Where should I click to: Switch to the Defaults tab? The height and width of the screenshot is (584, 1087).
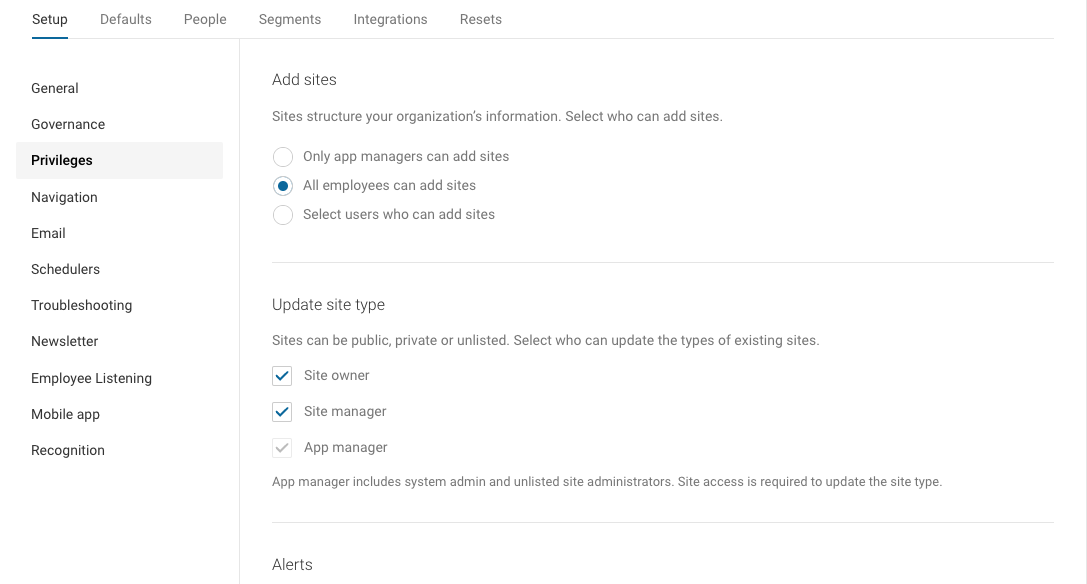(x=125, y=19)
